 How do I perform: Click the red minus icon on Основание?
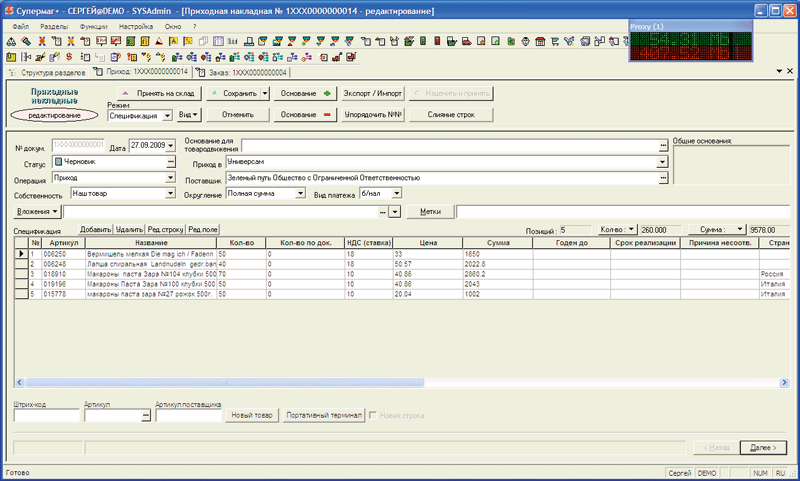pyautogui.click(x=326, y=115)
